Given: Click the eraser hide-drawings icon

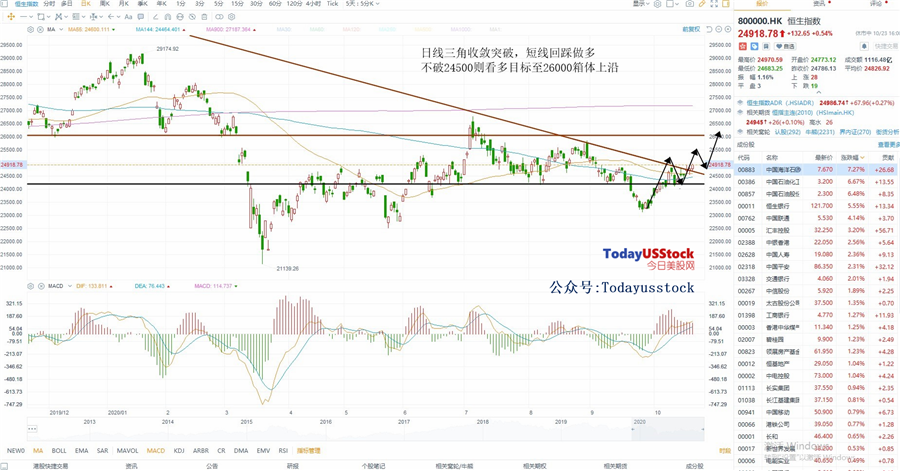Looking at the screenshot, I should (x=192, y=17).
